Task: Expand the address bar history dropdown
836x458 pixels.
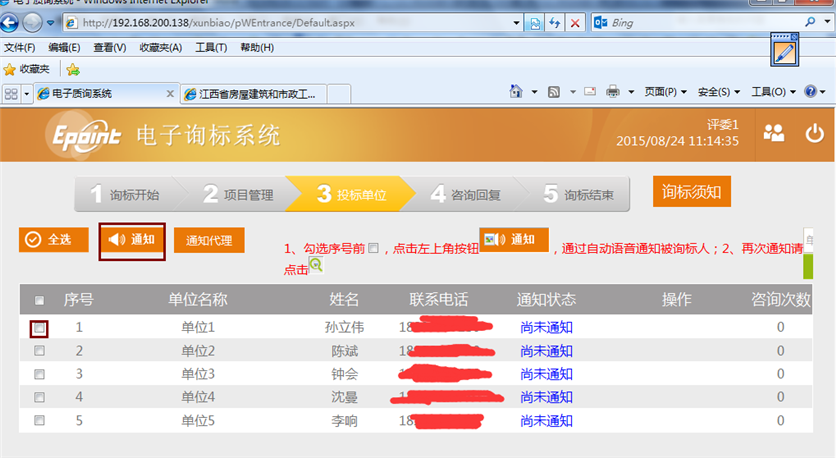Action: pyautogui.click(x=516, y=23)
